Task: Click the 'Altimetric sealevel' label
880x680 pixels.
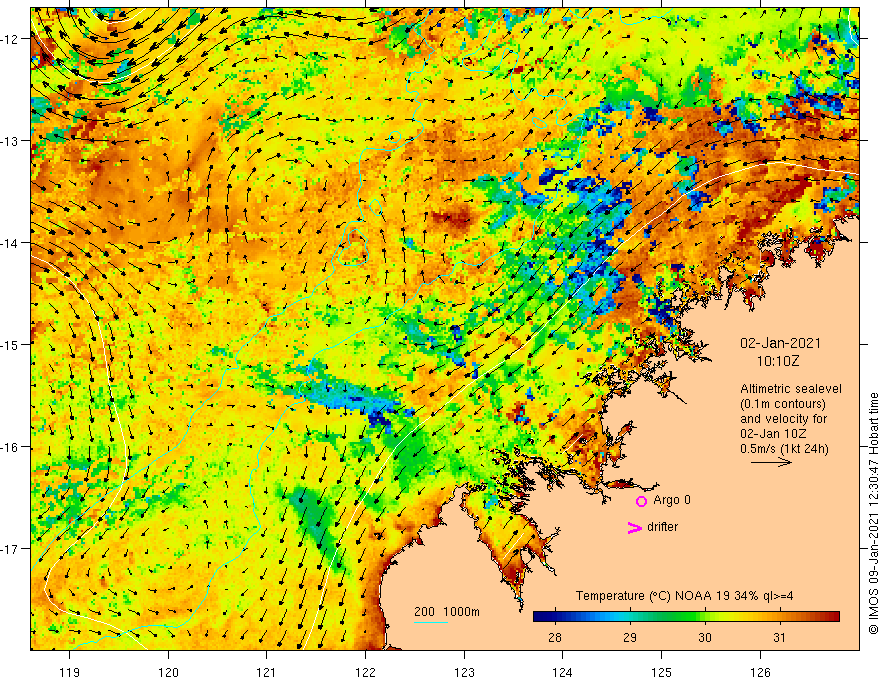Action: coord(791,389)
